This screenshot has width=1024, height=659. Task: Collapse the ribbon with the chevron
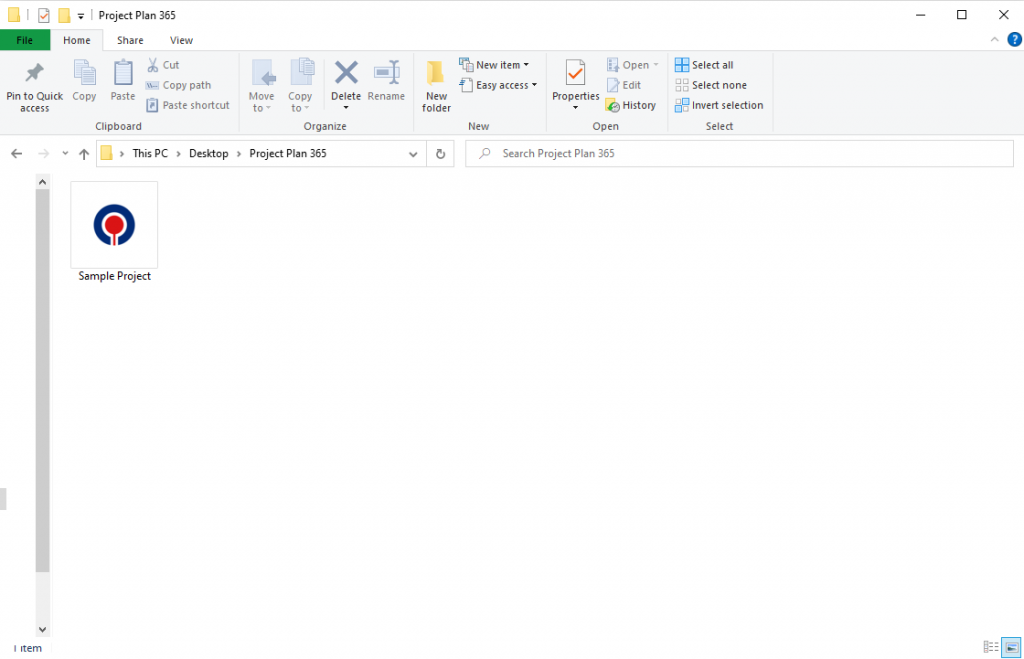995,40
